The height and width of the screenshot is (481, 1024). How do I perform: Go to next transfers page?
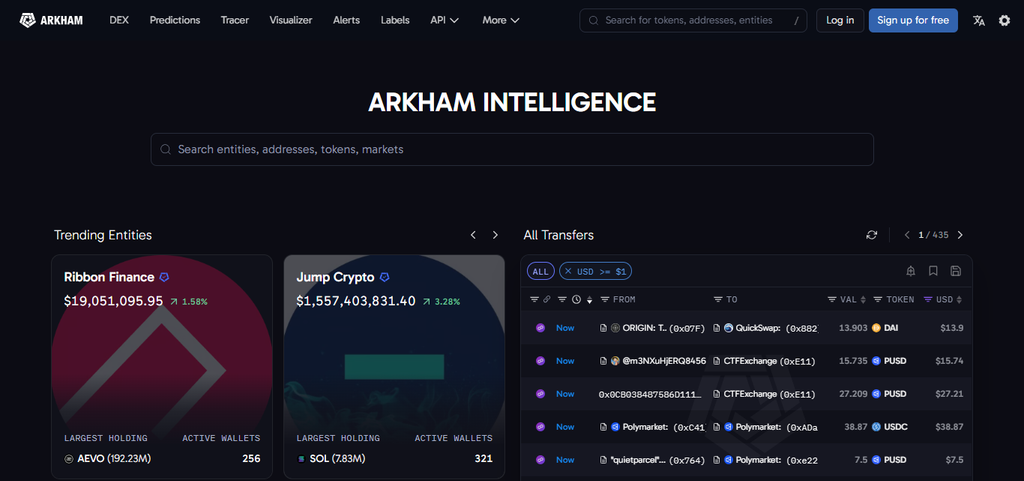coord(960,235)
